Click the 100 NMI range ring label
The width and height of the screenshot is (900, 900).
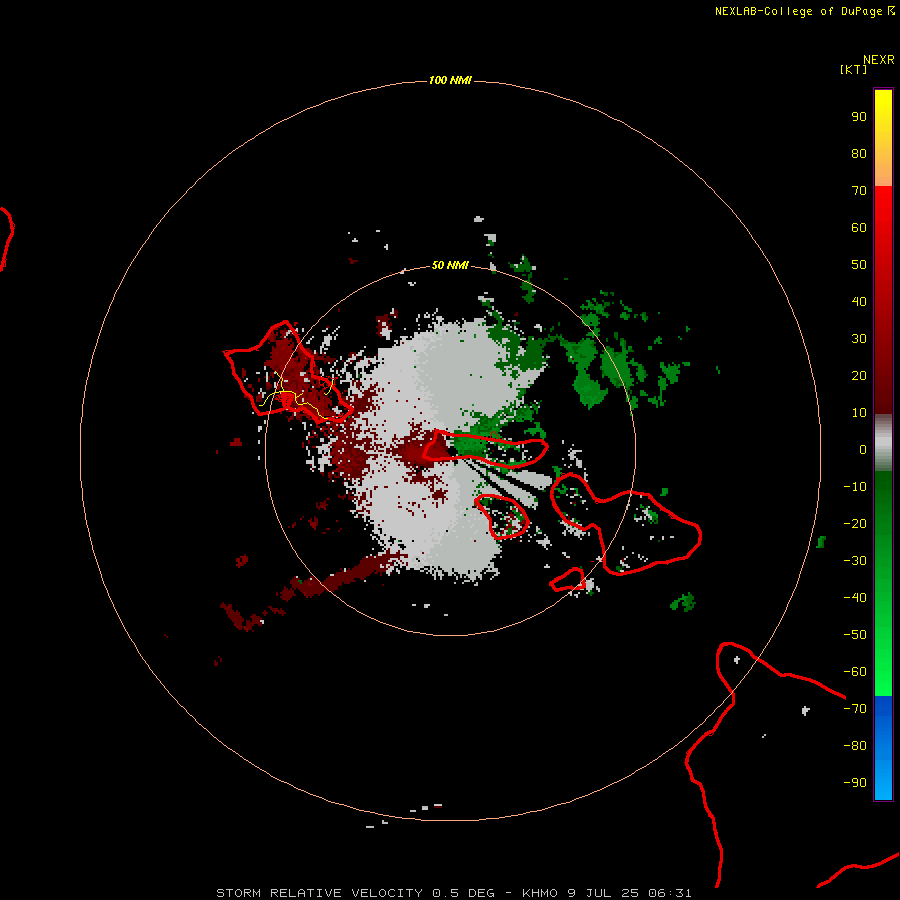click(x=450, y=80)
